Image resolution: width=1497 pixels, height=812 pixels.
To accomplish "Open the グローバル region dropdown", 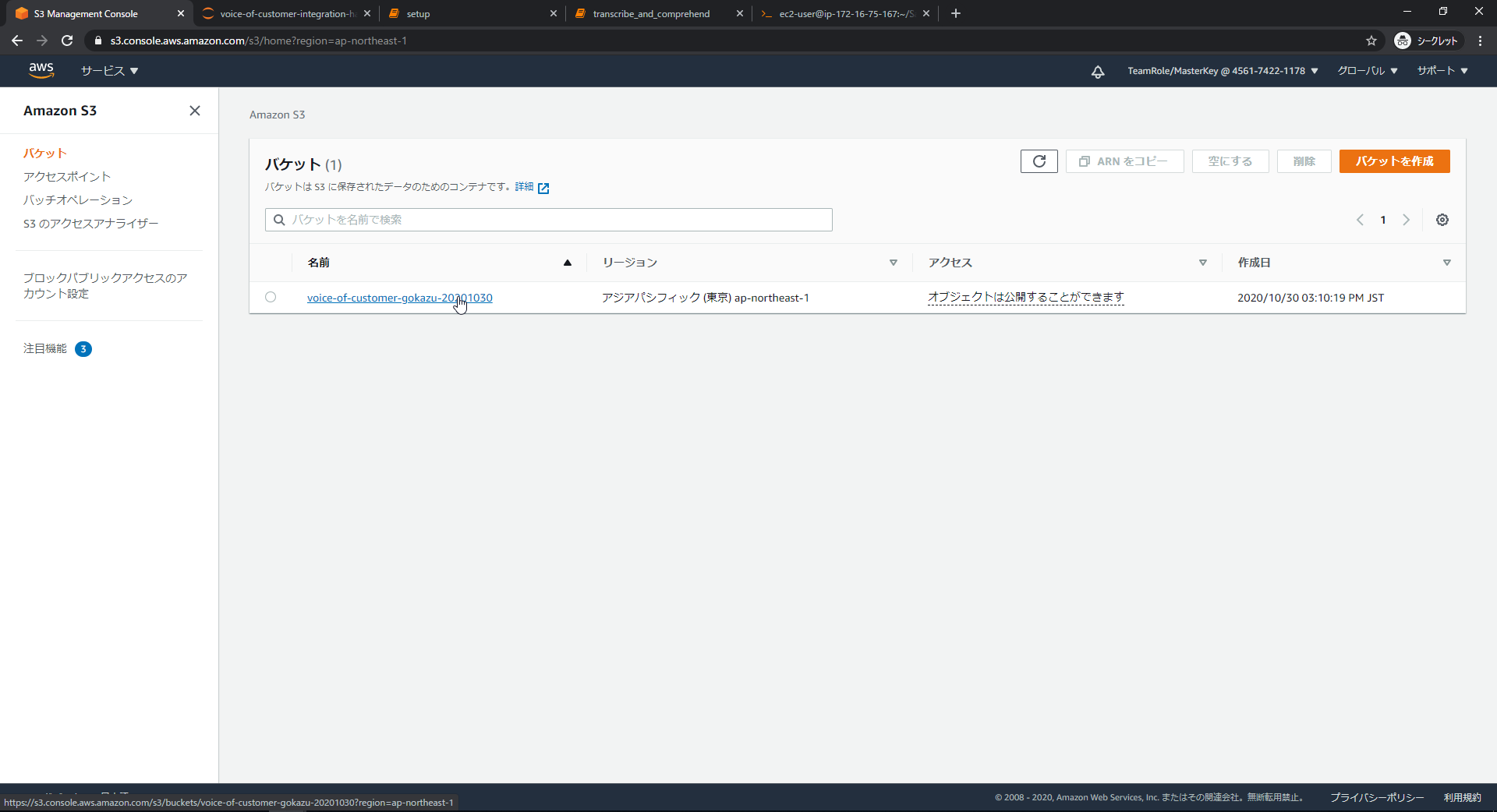I will (x=1368, y=71).
